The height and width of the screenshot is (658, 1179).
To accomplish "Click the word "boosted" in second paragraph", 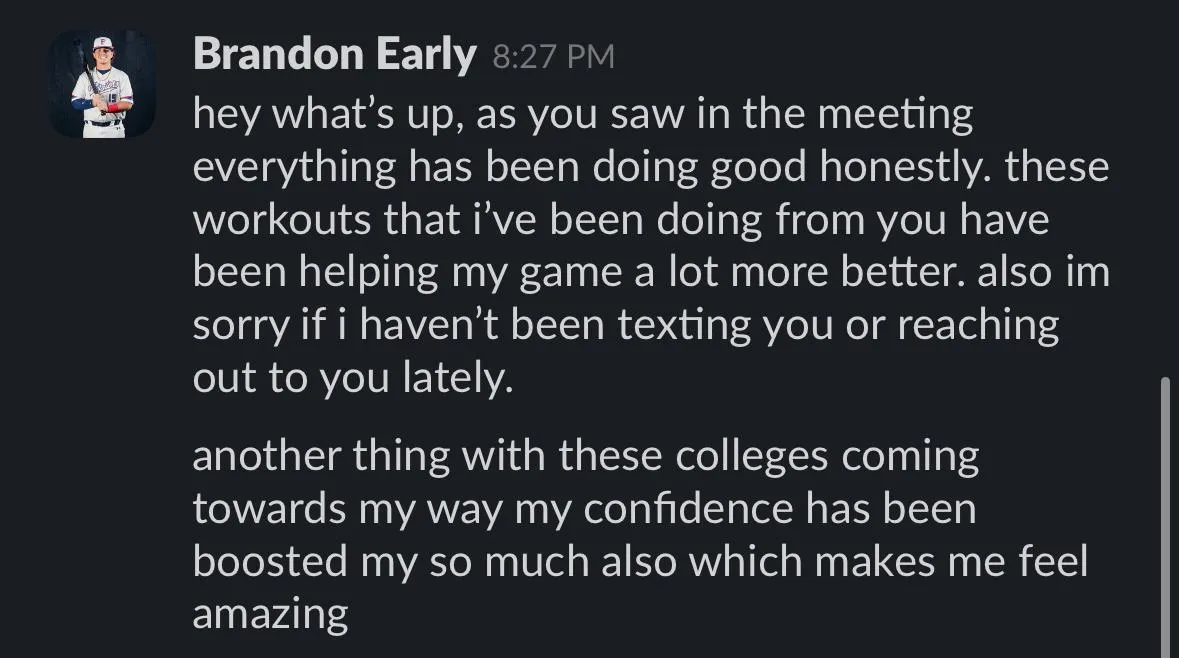I will (x=270, y=562).
